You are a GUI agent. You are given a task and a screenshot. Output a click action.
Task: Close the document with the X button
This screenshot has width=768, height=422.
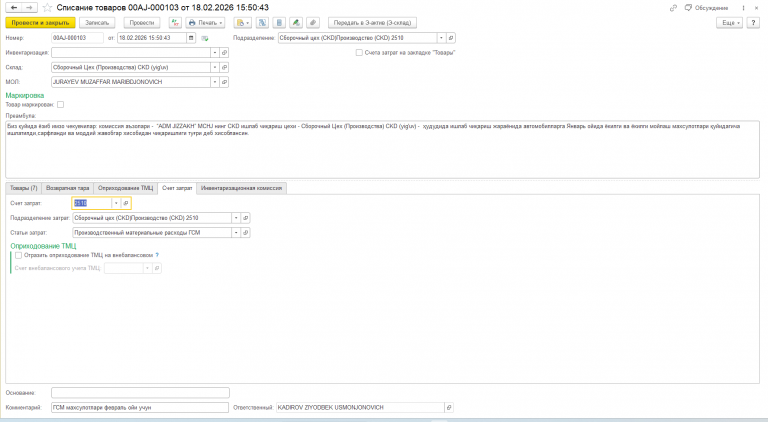tap(756, 8)
